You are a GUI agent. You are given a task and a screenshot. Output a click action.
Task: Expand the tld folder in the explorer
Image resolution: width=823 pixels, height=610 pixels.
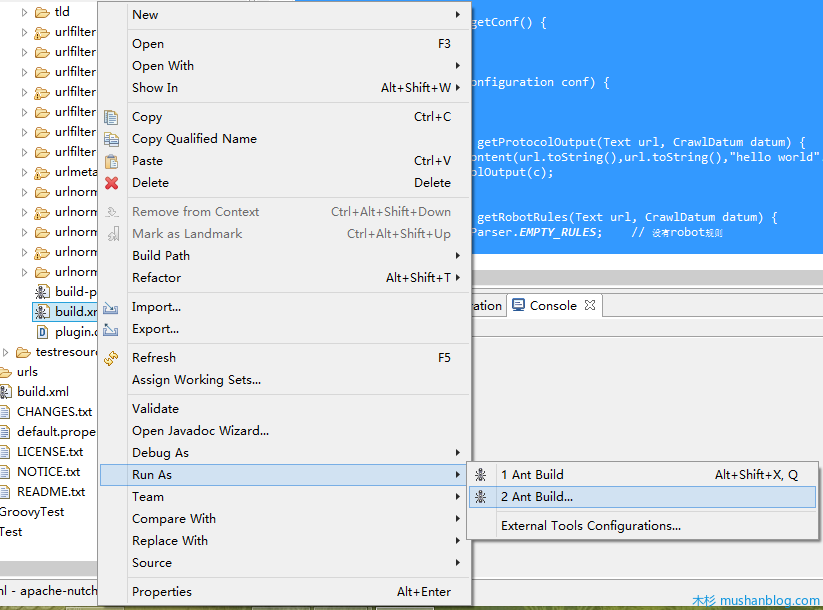[x=26, y=11]
